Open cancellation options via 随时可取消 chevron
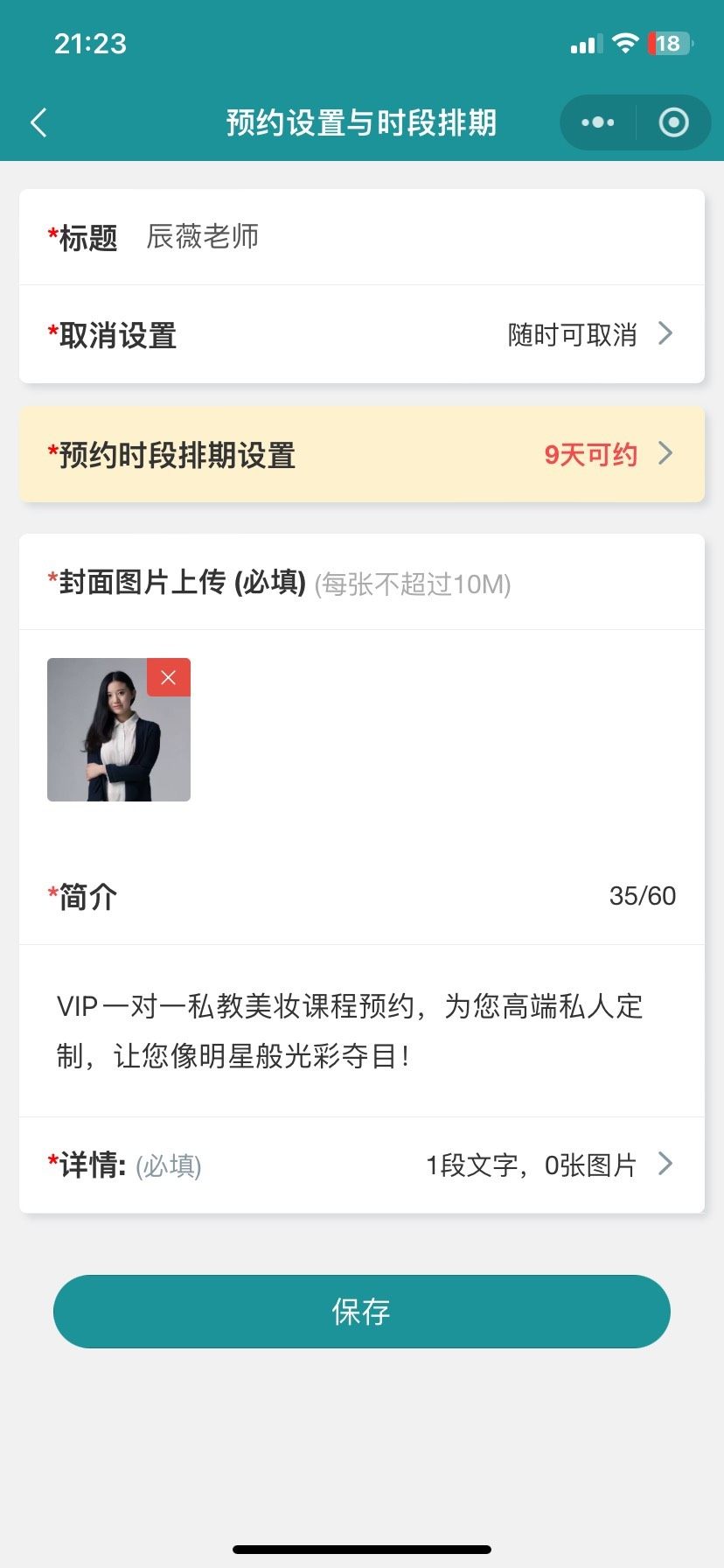Screen dimensions: 724x1568 (665, 333)
